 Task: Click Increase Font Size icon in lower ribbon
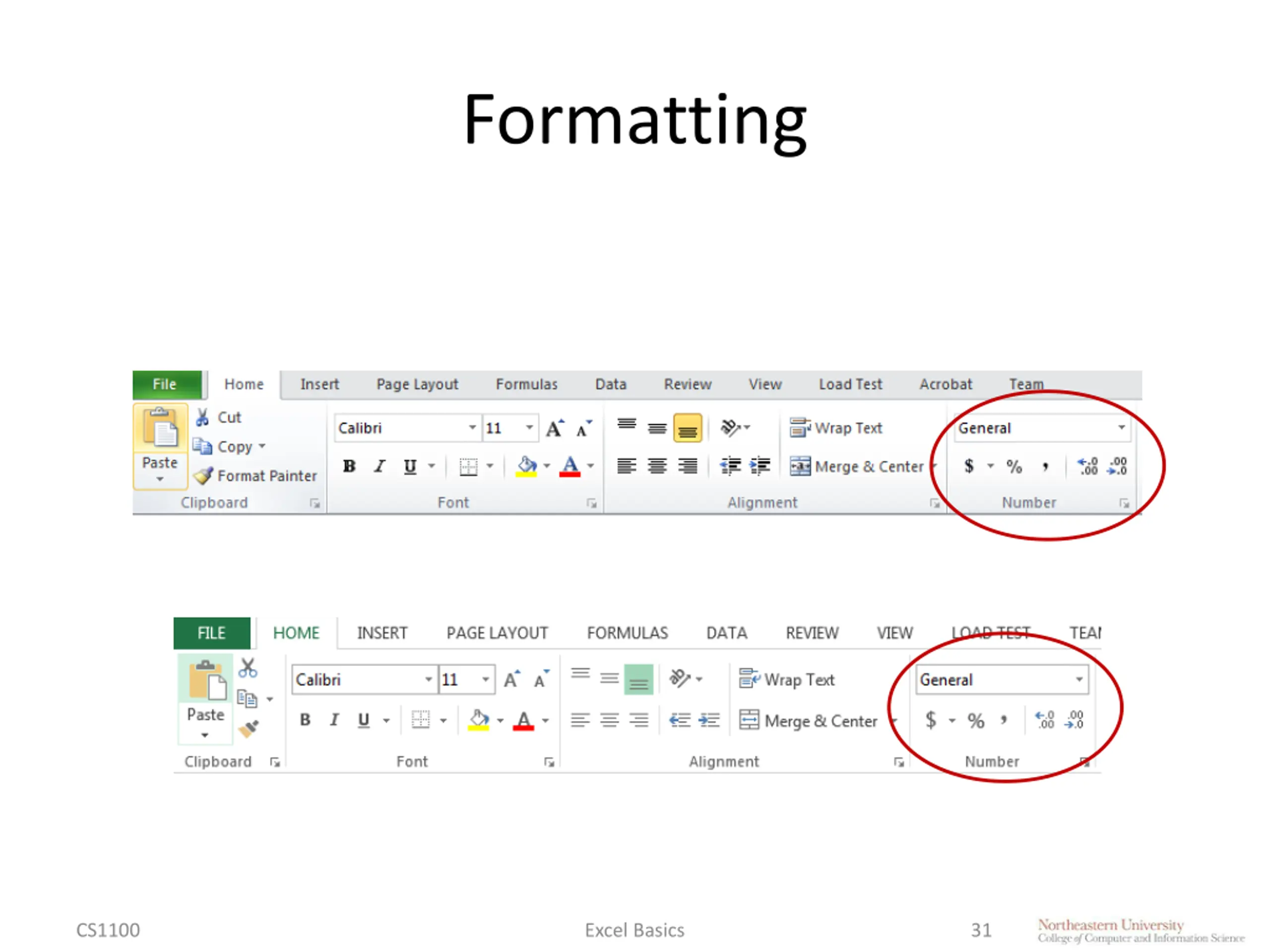pos(511,679)
